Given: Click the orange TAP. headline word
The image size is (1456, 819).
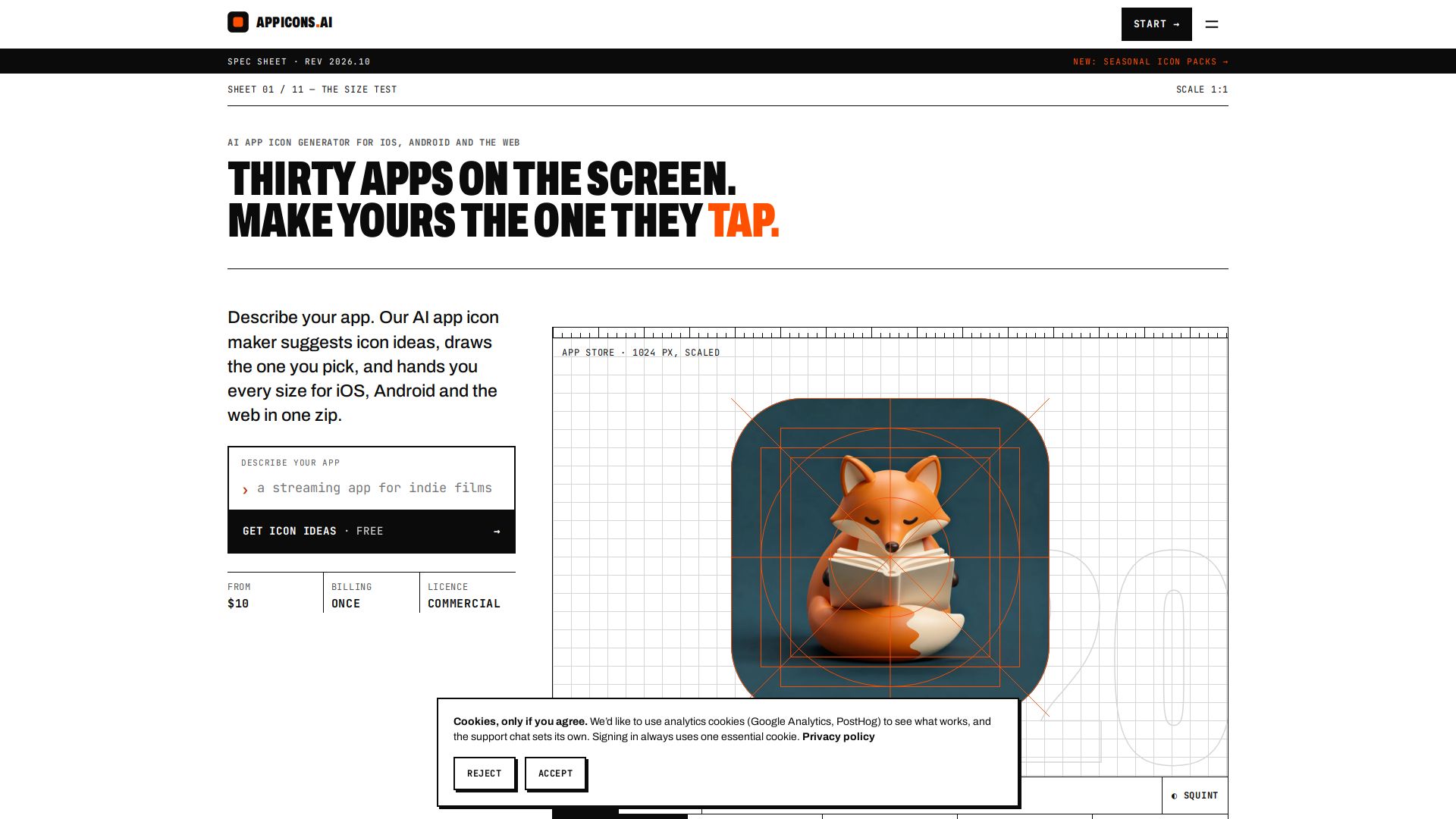Looking at the screenshot, I should point(744,221).
